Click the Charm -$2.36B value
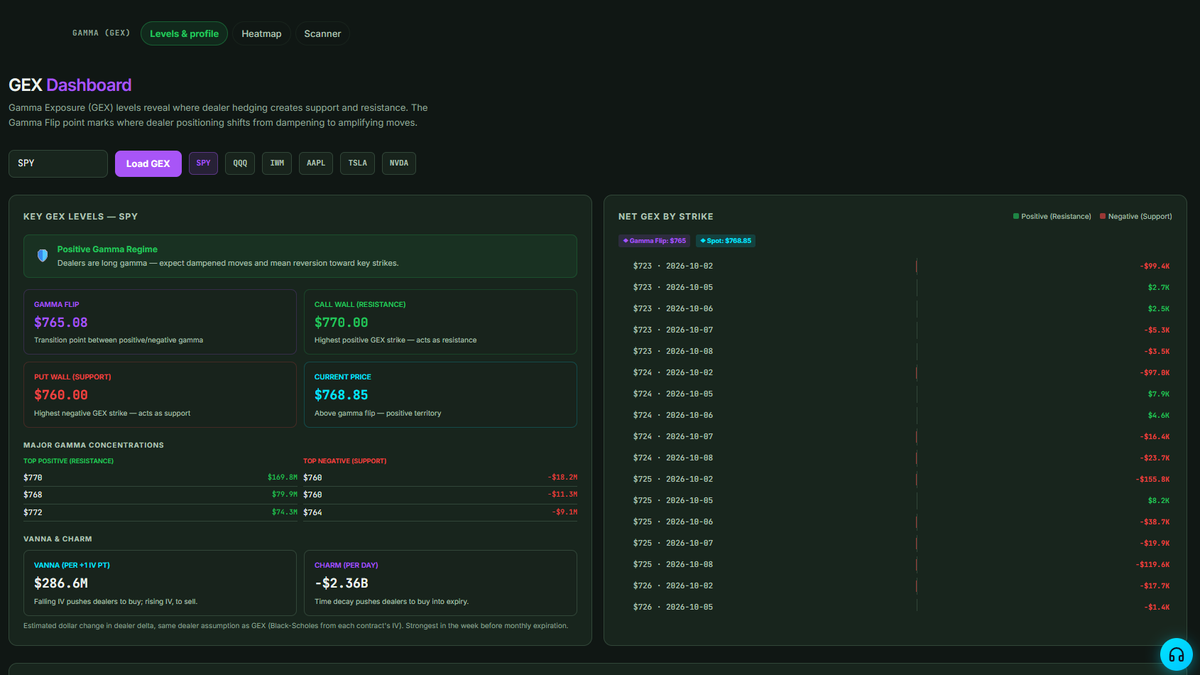This screenshot has height=675, width=1200. pyautogui.click(x=341, y=583)
